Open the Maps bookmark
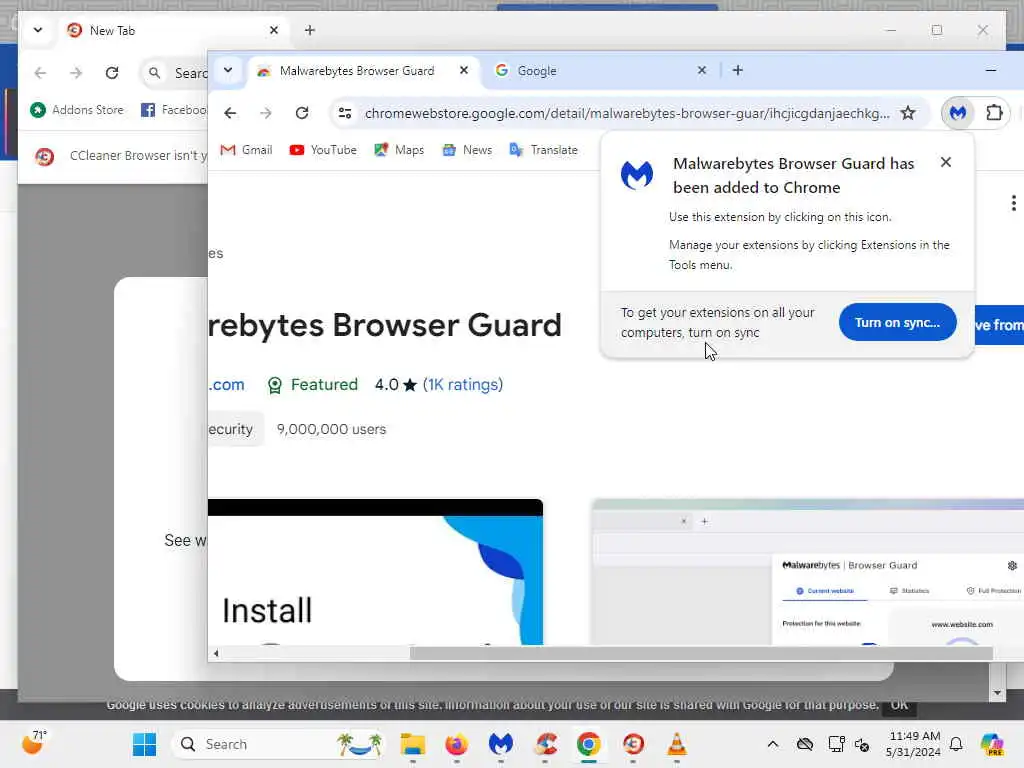1024x768 pixels. pyautogui.click(x=399, y=150)
